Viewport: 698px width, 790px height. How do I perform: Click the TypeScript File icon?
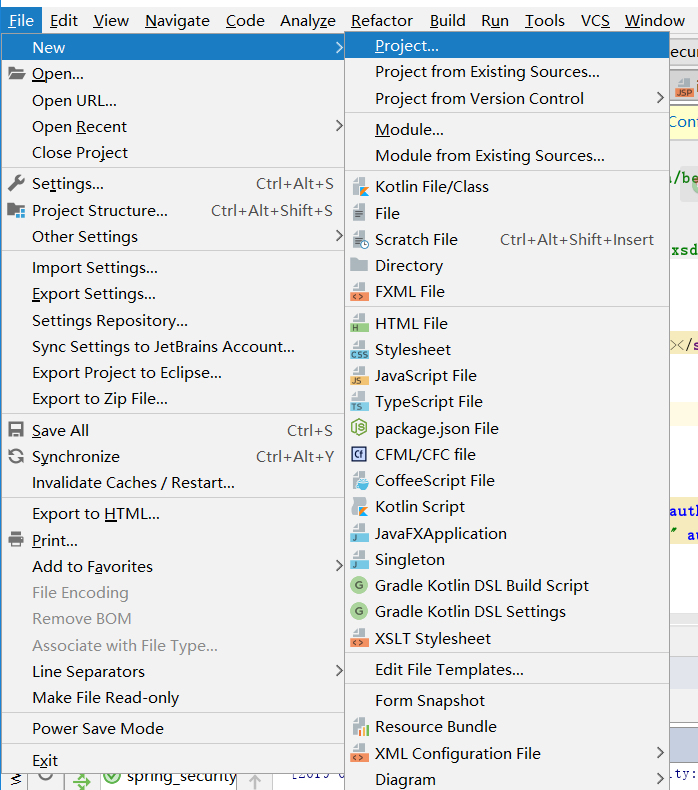coord(359,402)
